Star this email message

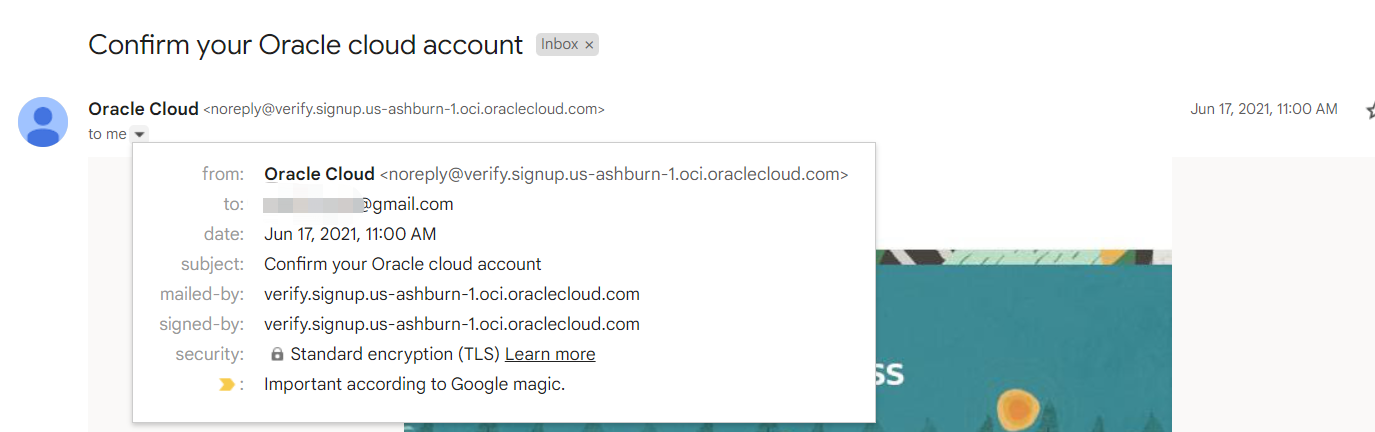point(1369,110)
